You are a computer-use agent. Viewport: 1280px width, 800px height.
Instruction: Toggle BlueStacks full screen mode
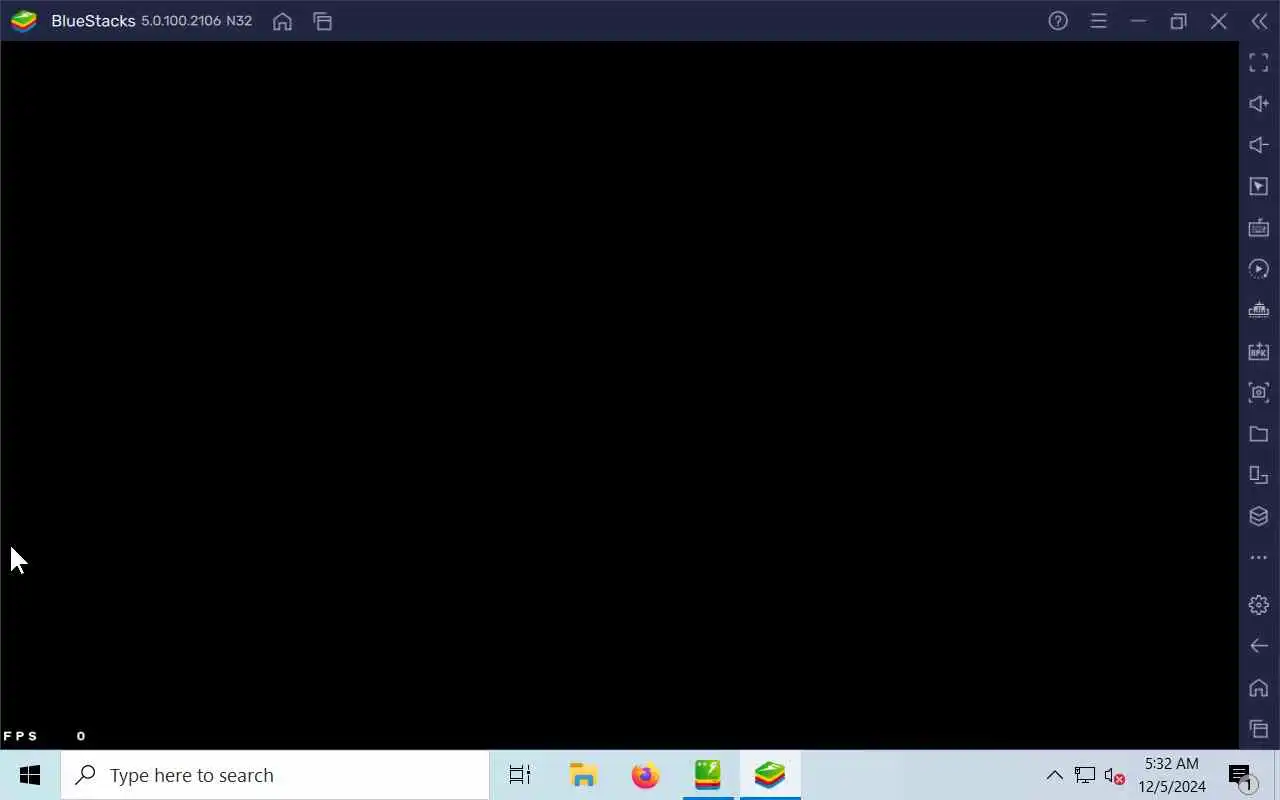(x=1259, y=63)
